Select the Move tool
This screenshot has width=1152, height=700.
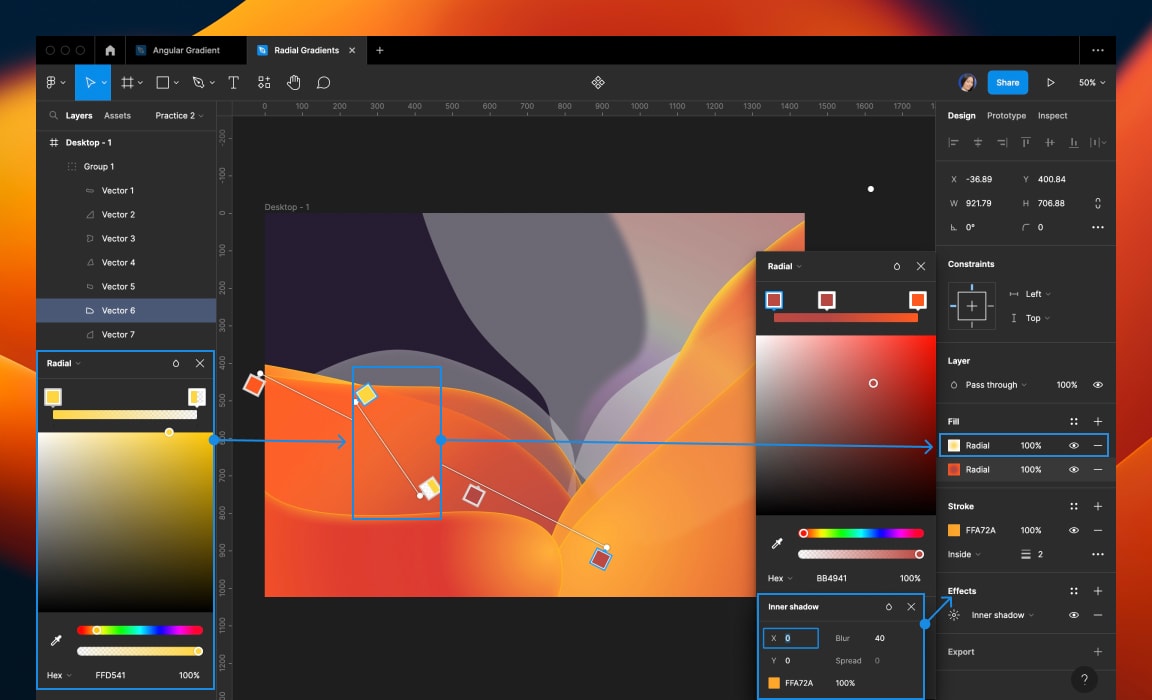click(92, 82)
